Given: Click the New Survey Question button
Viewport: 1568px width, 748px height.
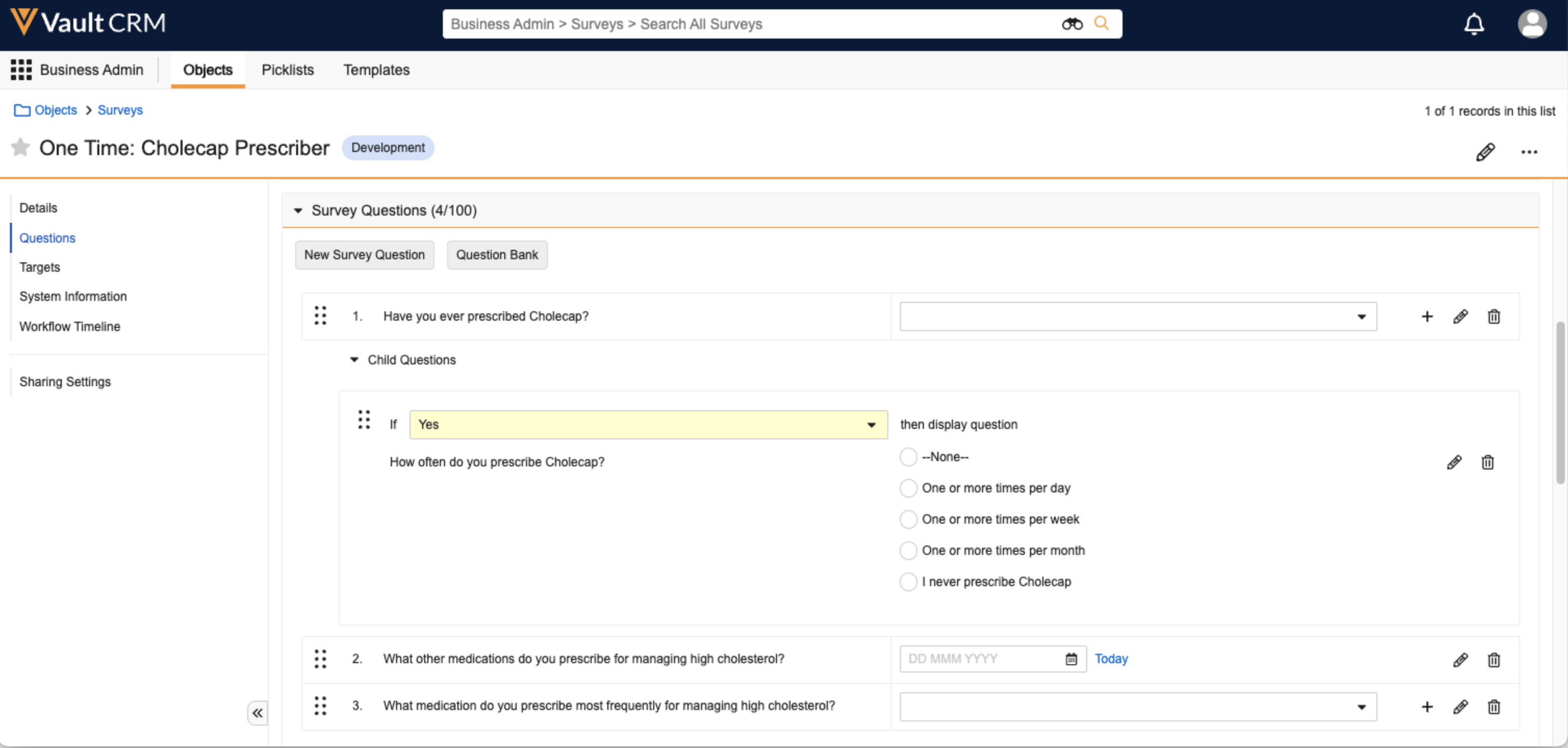Looking at the screenshot, I should 364,255.
